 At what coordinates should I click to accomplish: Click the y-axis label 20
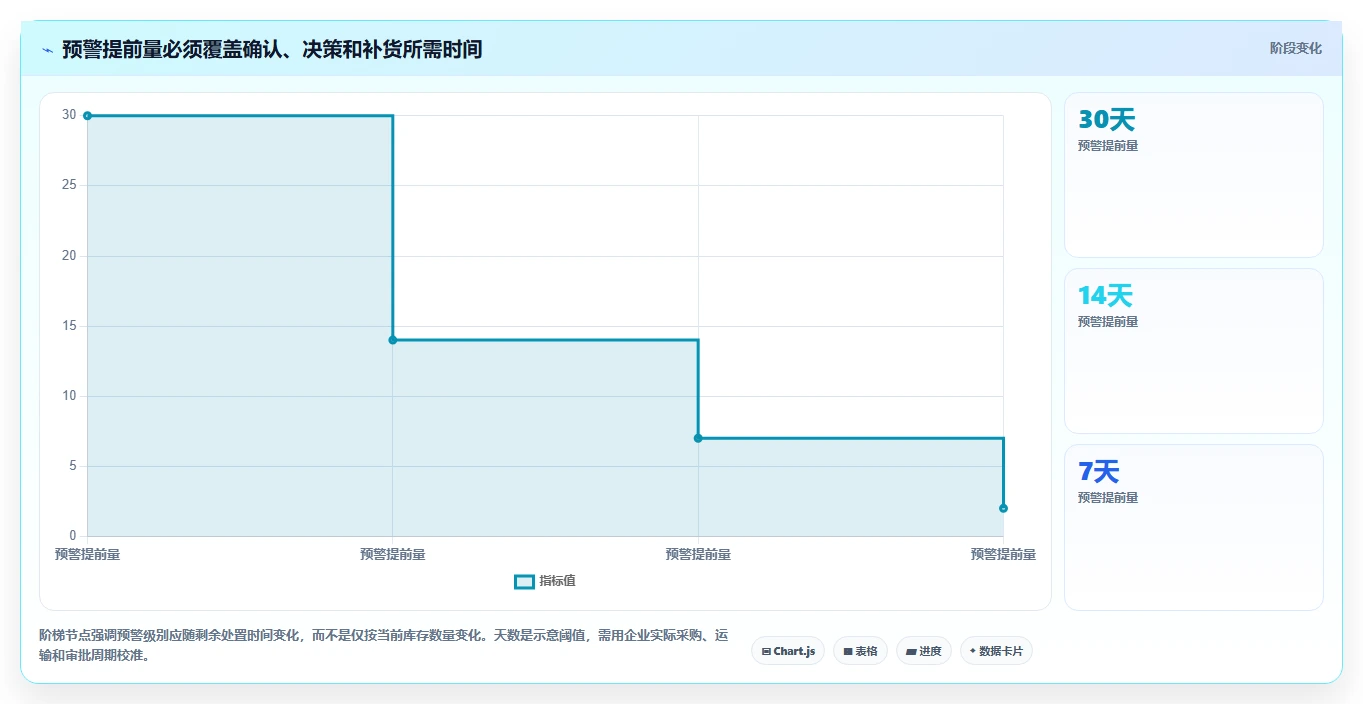click(x=69, y=256)
